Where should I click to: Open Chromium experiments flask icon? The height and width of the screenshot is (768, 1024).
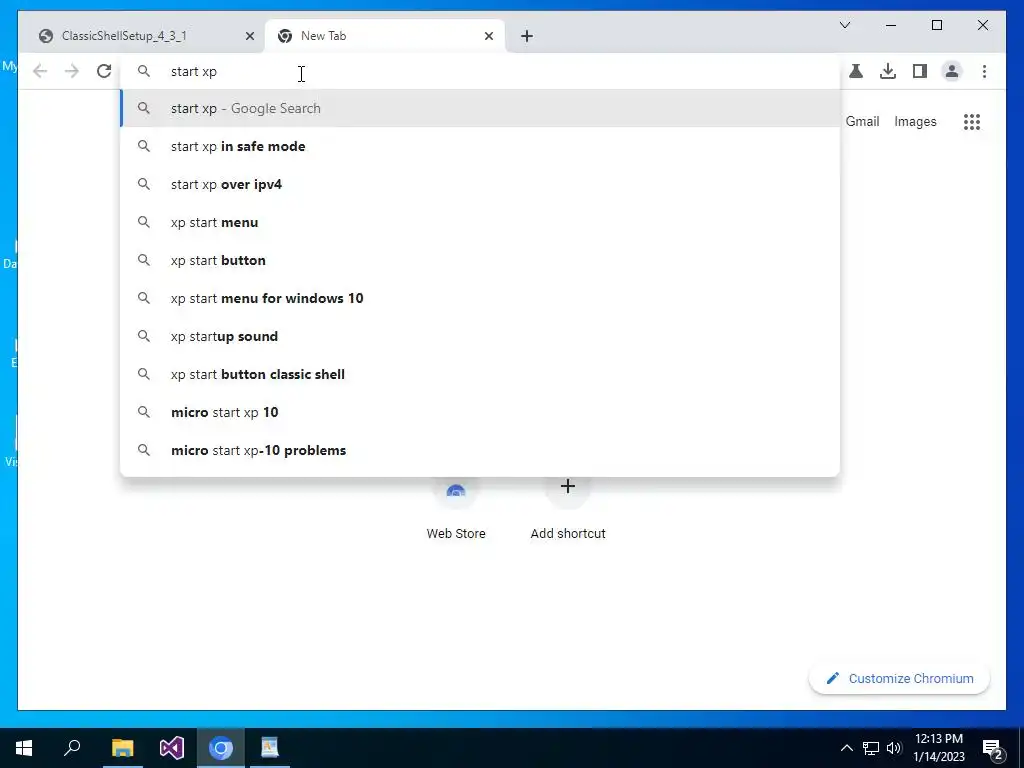[856, 71]
